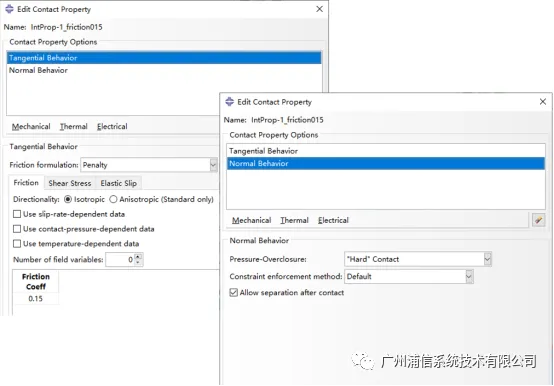Uncheck Allow separation after contact

(234, 292)
